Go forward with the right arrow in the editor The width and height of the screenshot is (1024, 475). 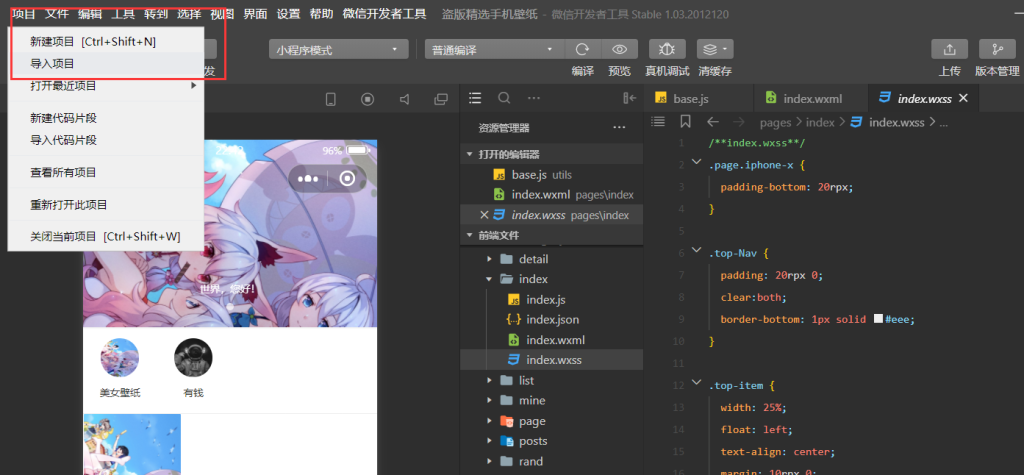click(x=739, y=122)
